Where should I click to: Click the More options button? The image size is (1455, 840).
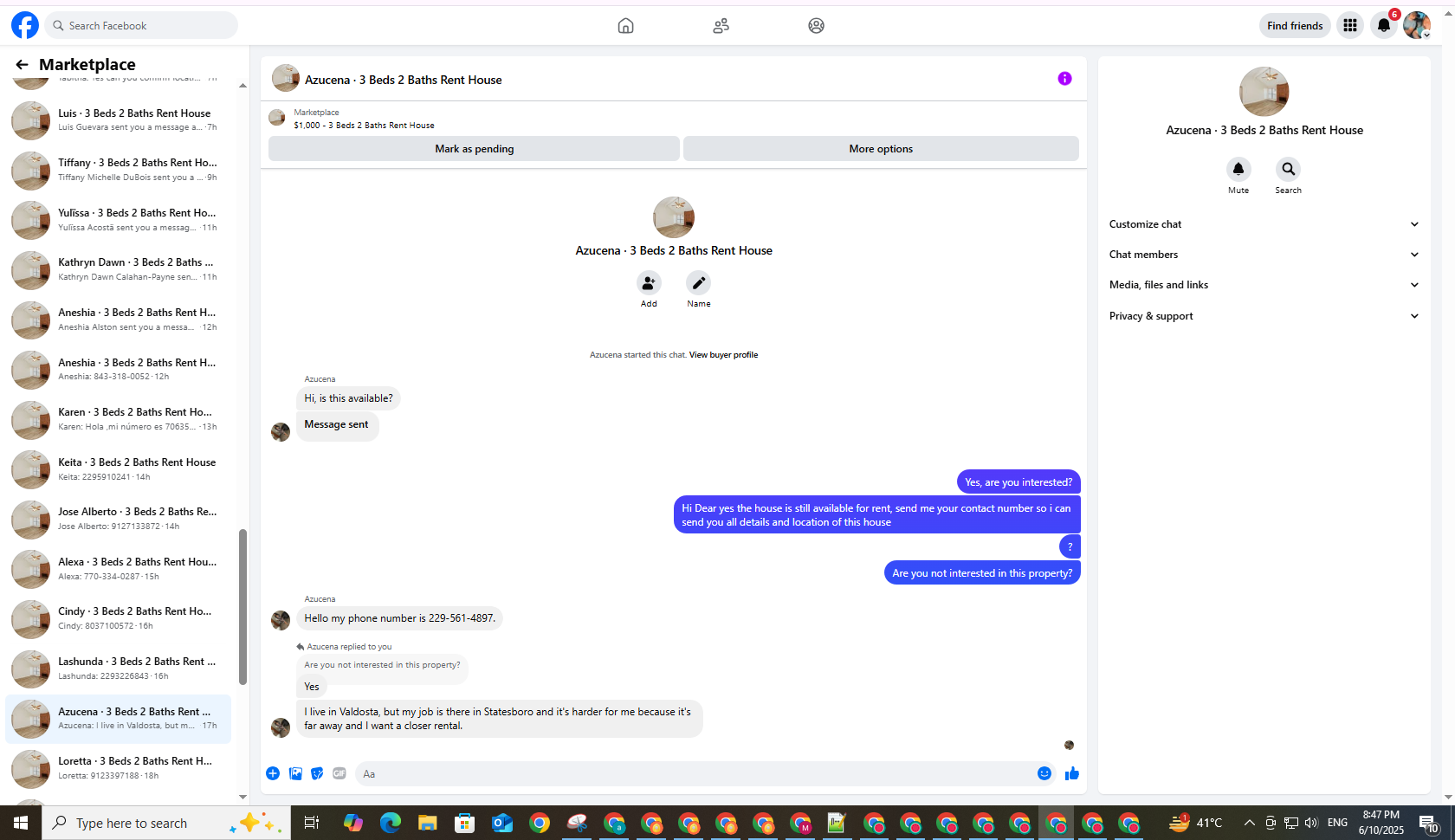click(x=881, y=149)
